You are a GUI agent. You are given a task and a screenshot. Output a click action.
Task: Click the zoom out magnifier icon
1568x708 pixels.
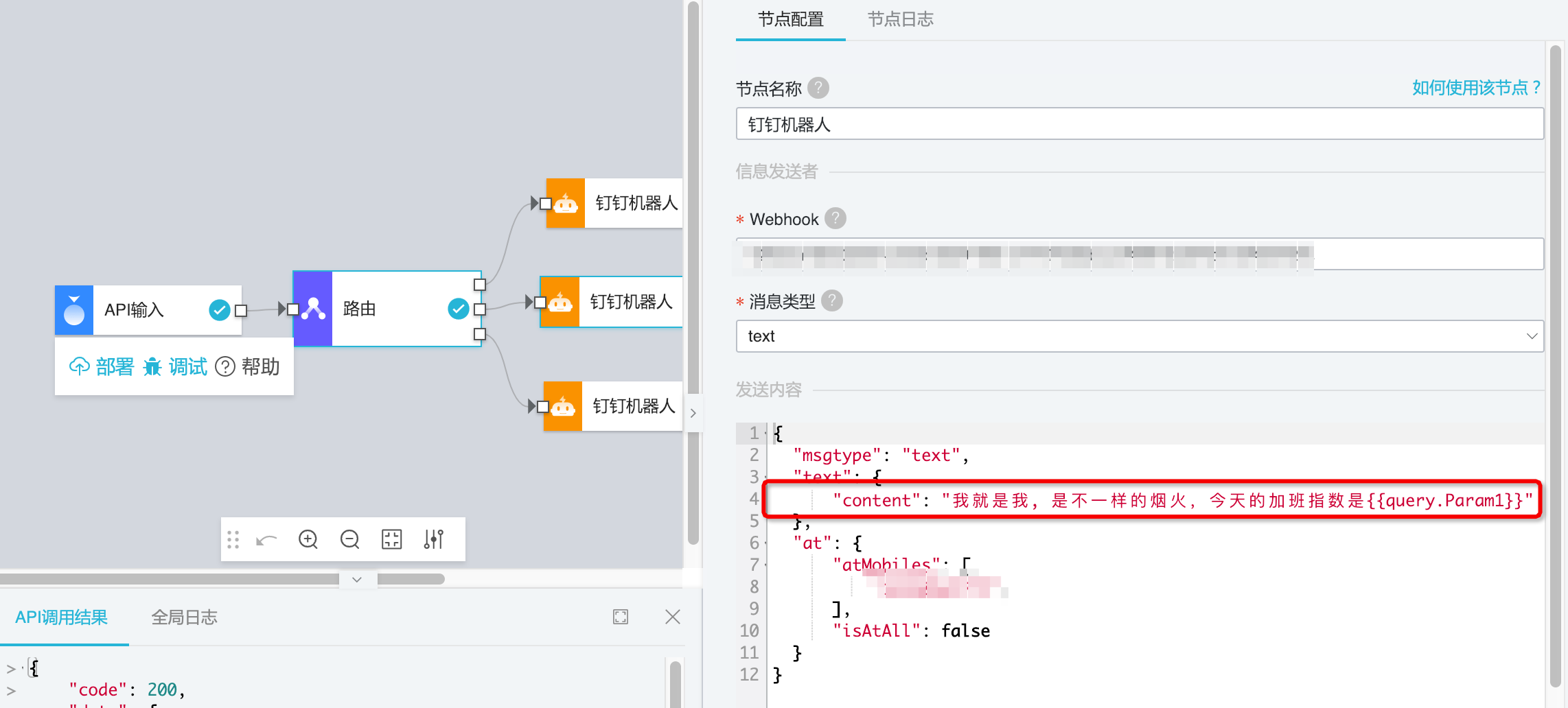349,540
